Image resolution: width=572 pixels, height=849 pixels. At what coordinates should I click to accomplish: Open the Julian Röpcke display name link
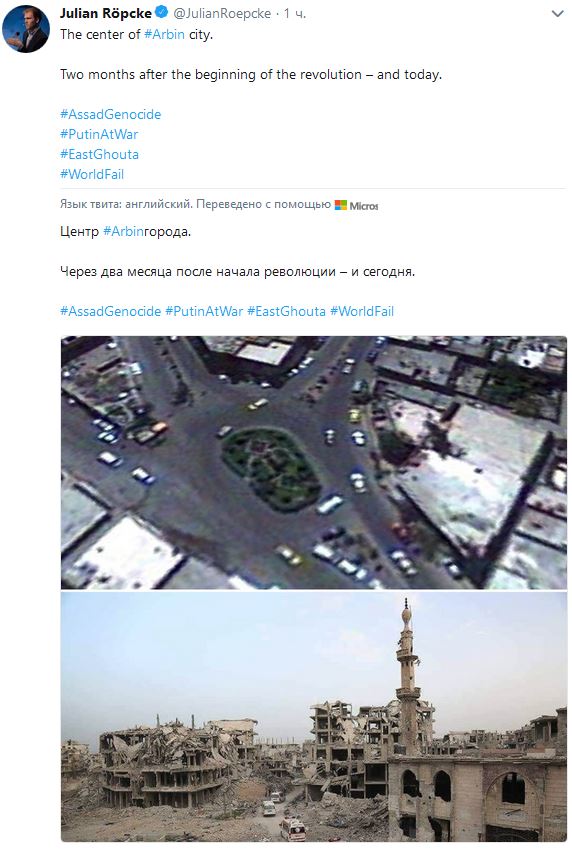coord(106,13)
